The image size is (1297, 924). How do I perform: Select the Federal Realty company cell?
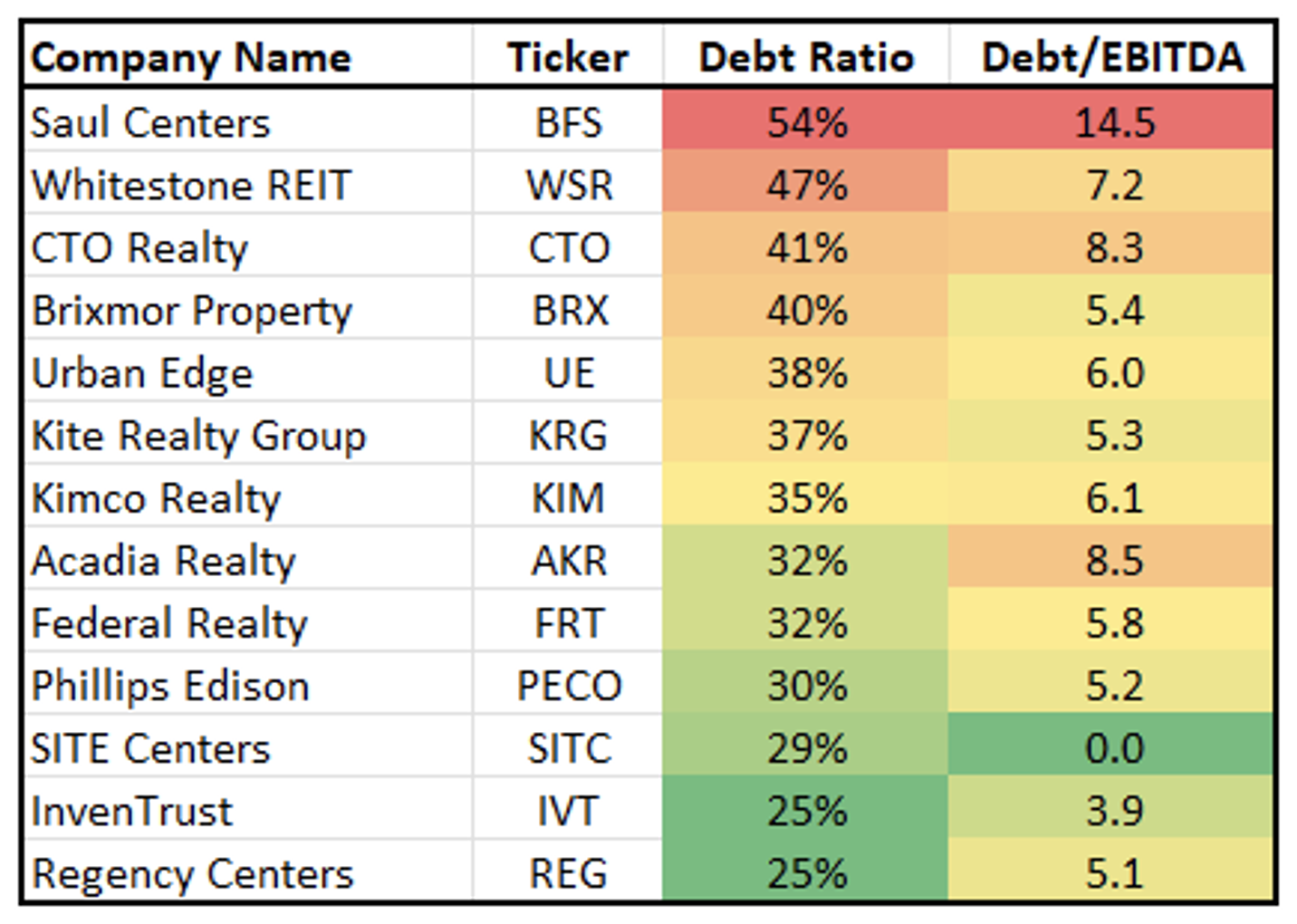pos(170,623)
